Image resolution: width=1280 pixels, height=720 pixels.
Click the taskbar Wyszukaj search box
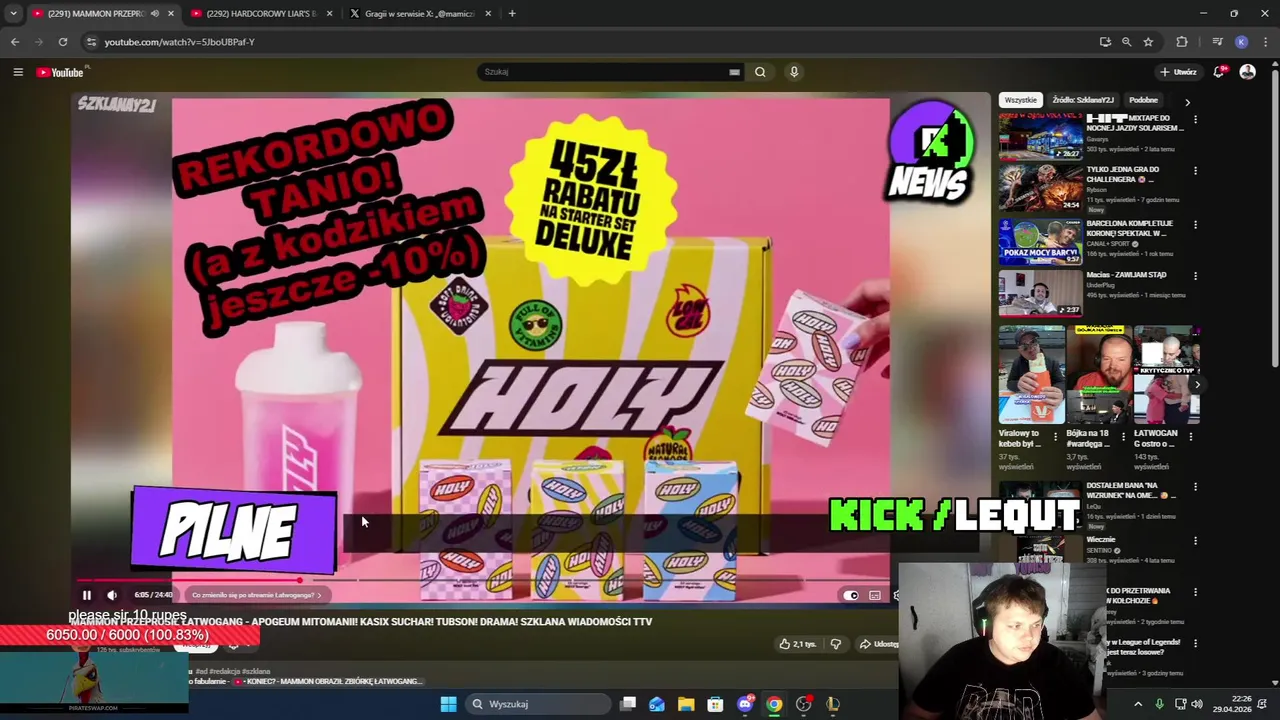tap(538, 704)
